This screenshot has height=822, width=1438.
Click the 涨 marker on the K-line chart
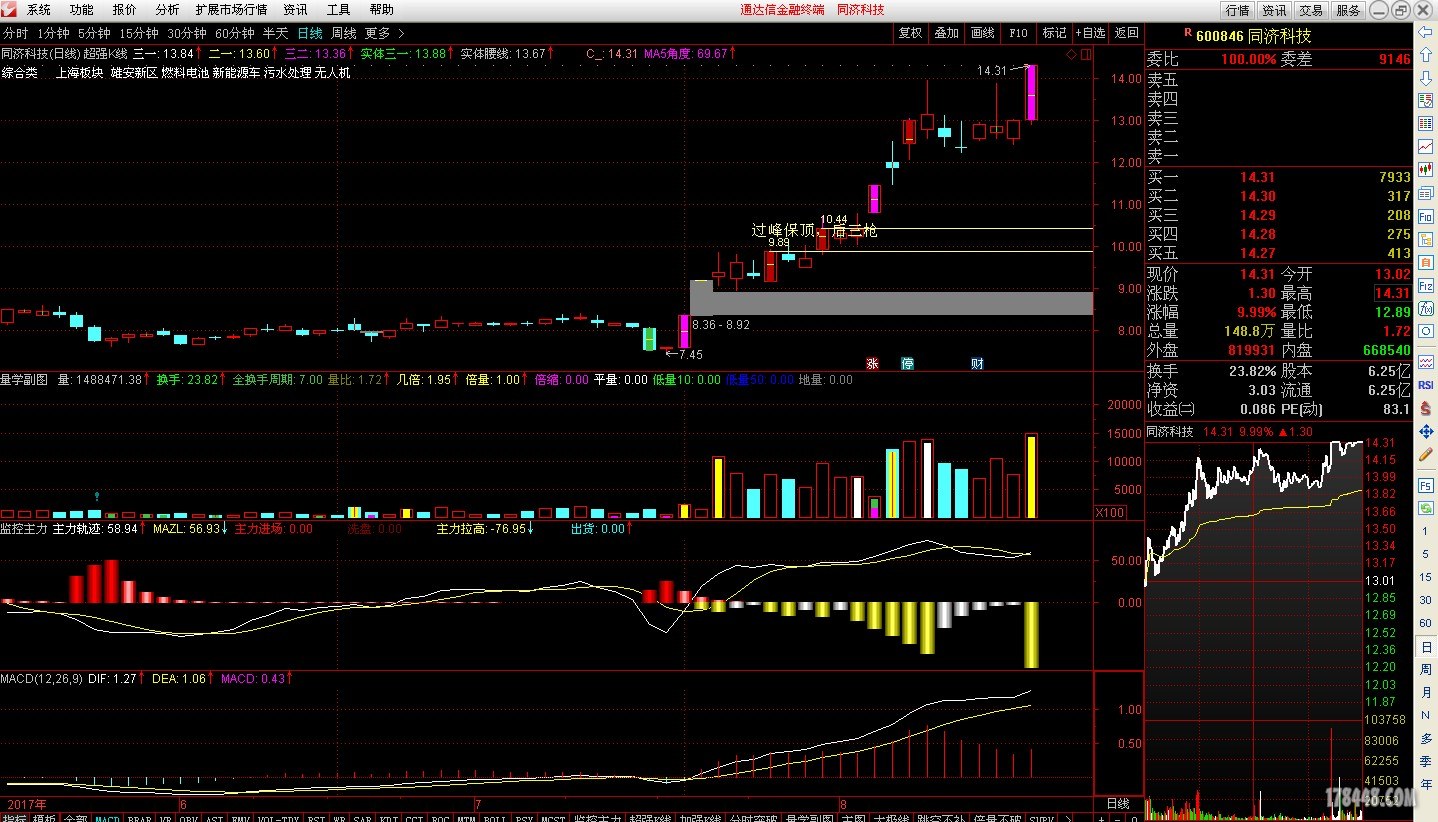(x=872, y=363)
